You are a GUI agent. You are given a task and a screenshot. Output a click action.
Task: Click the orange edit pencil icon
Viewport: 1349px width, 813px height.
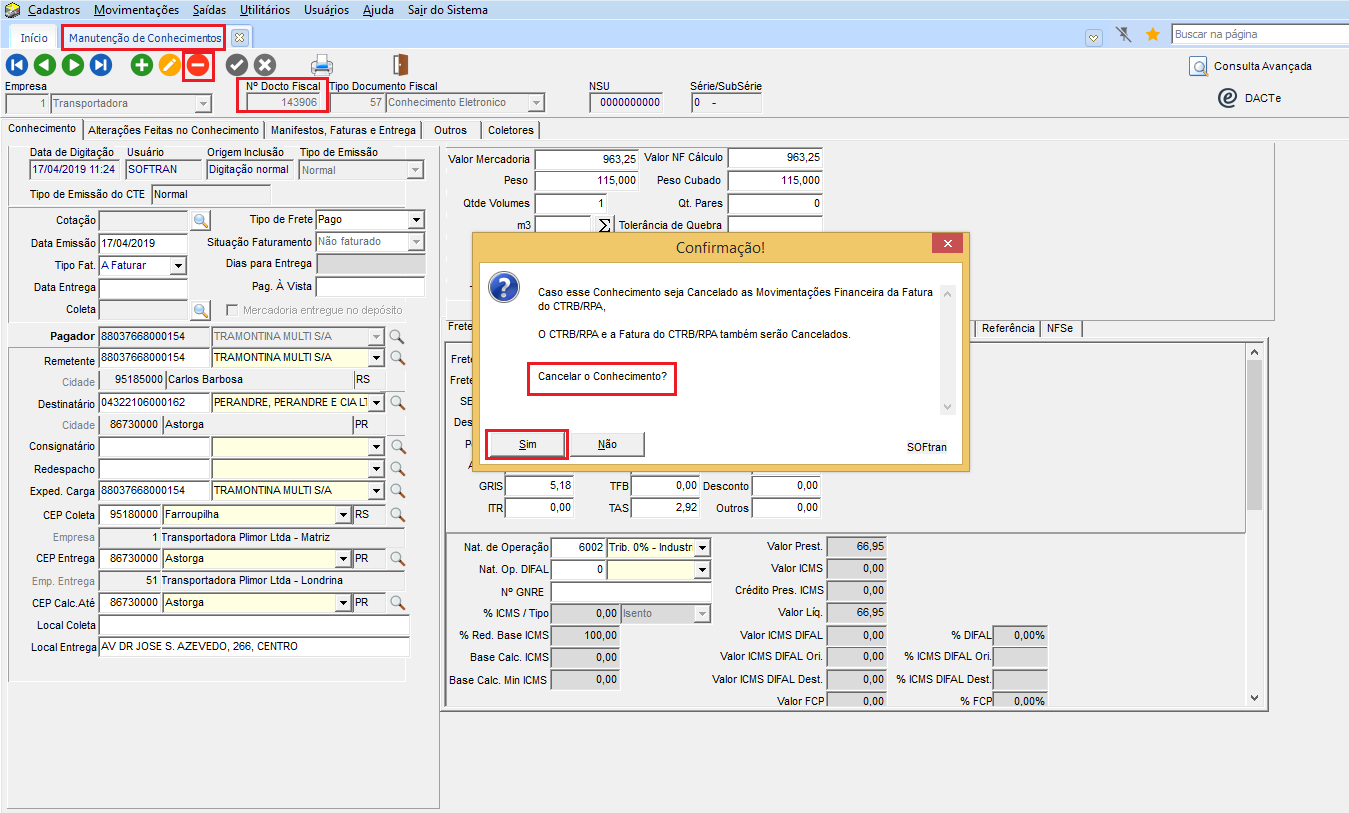coord(170,66)
